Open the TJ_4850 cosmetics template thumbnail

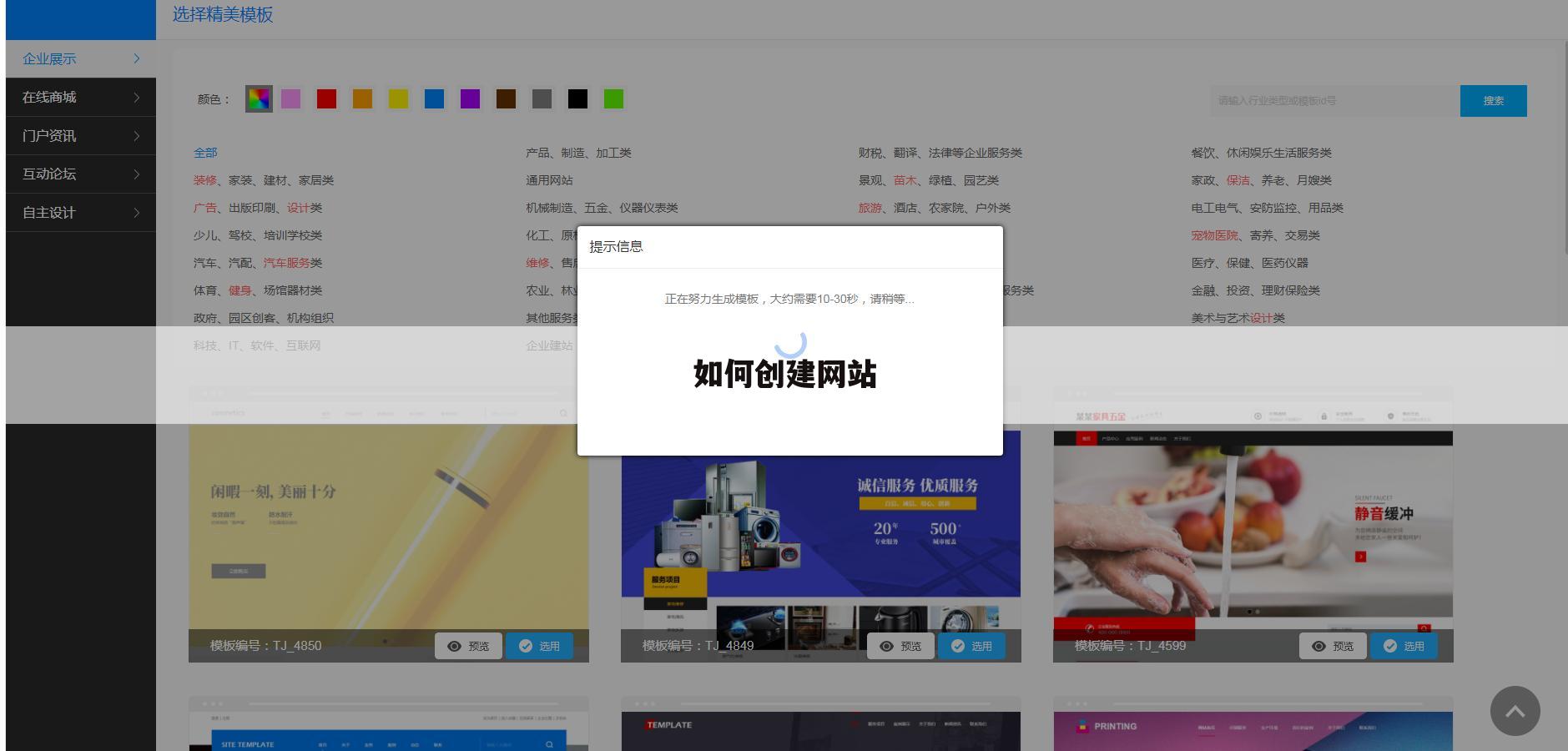coord(389,526)
